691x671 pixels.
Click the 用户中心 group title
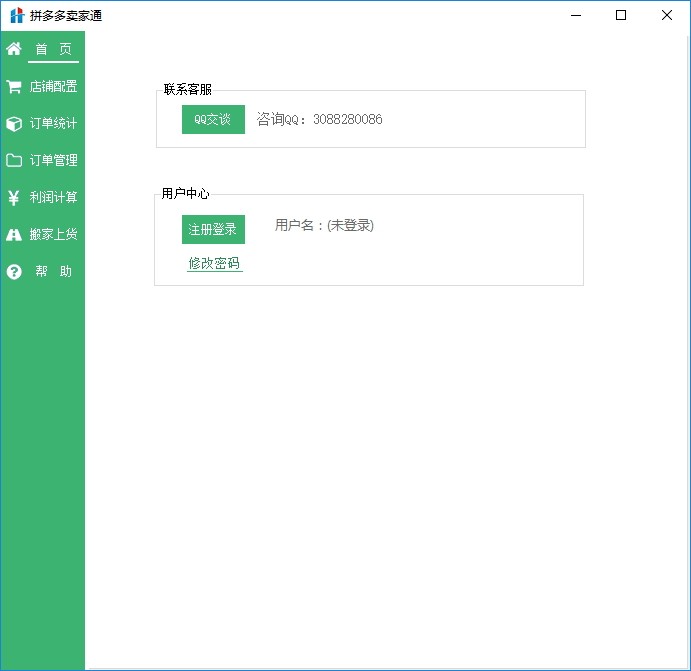click(185, 193)
